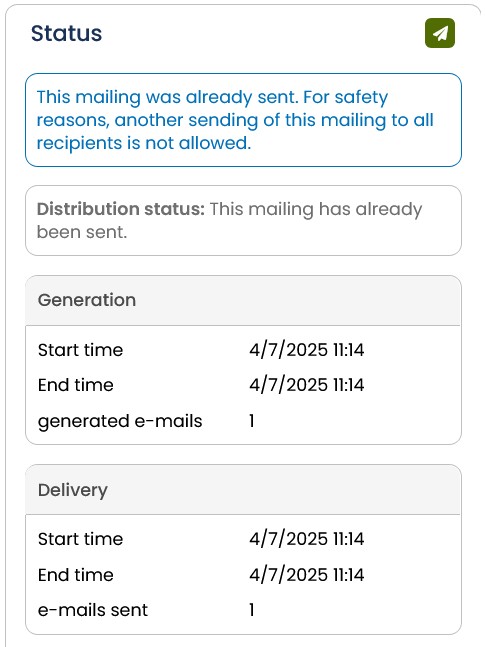The height and width of the screenshot is (647, 485).
Task: Select the Generation section header
Action: tap(243, 300)
